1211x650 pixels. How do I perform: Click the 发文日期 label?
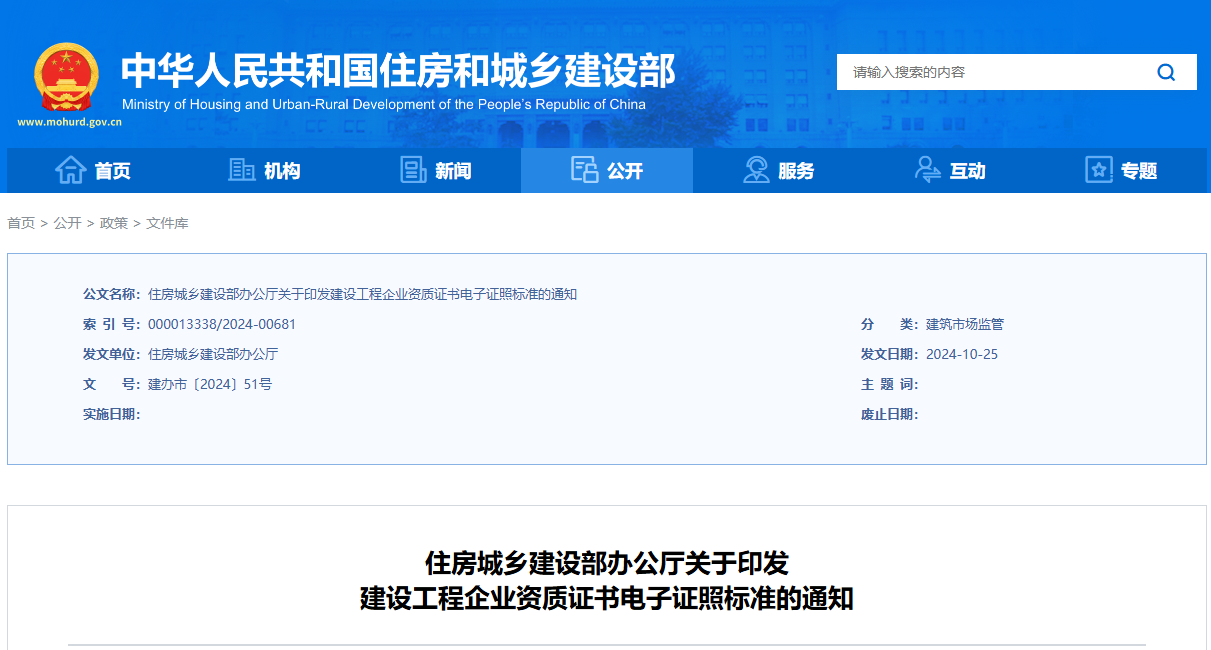pyautogui.click(x=890, y=354)
